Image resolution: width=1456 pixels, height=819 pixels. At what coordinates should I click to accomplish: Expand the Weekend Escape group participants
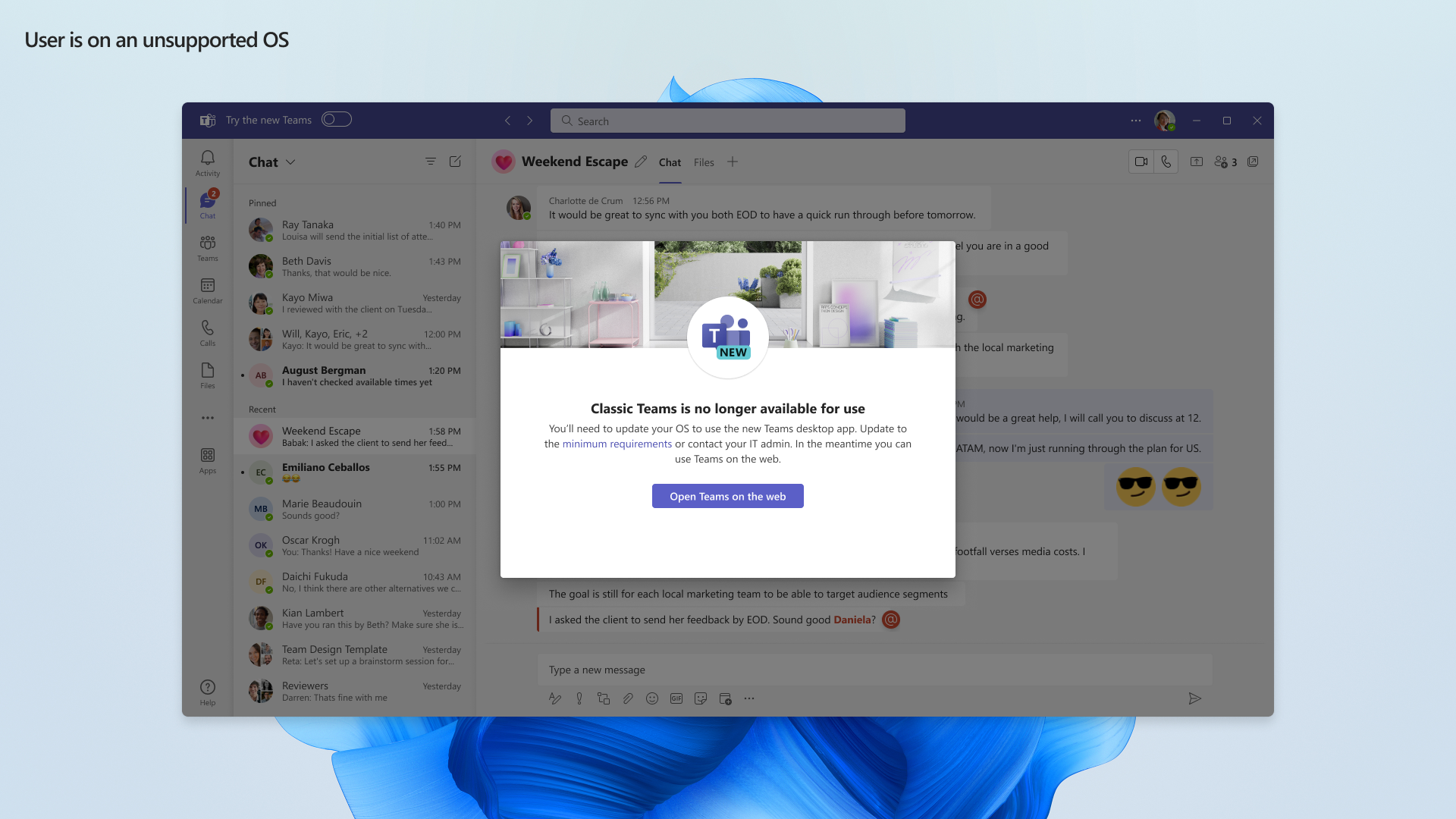[x=1226, y=161]
